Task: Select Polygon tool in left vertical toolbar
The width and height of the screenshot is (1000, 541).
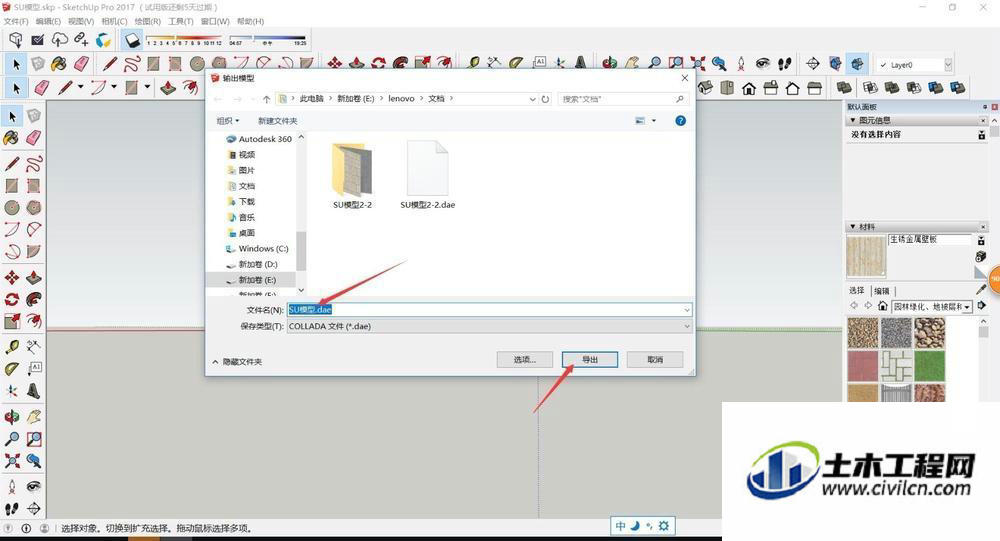Action: 34,207
